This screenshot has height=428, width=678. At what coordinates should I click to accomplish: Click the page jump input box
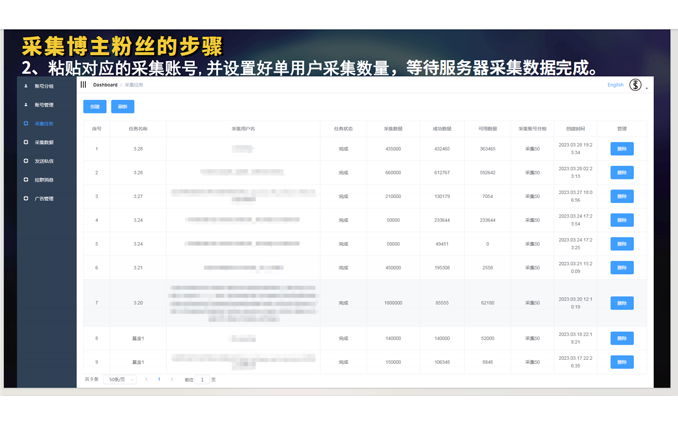tap(202, 380)
